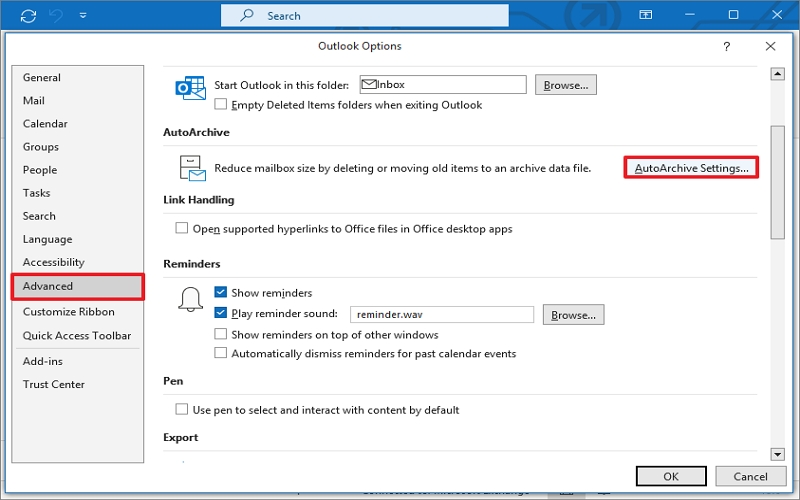Click into the Outlook Search box
800x500 pixels.
coord(365,16)
